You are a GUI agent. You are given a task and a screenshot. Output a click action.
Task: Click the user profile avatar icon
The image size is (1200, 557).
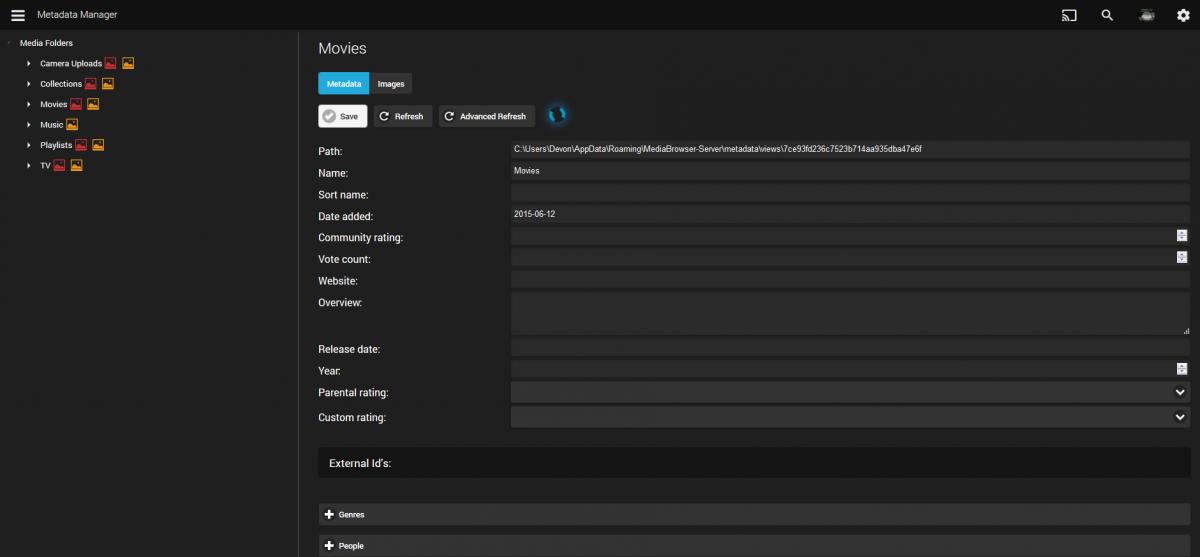[x=1146, y=15]
